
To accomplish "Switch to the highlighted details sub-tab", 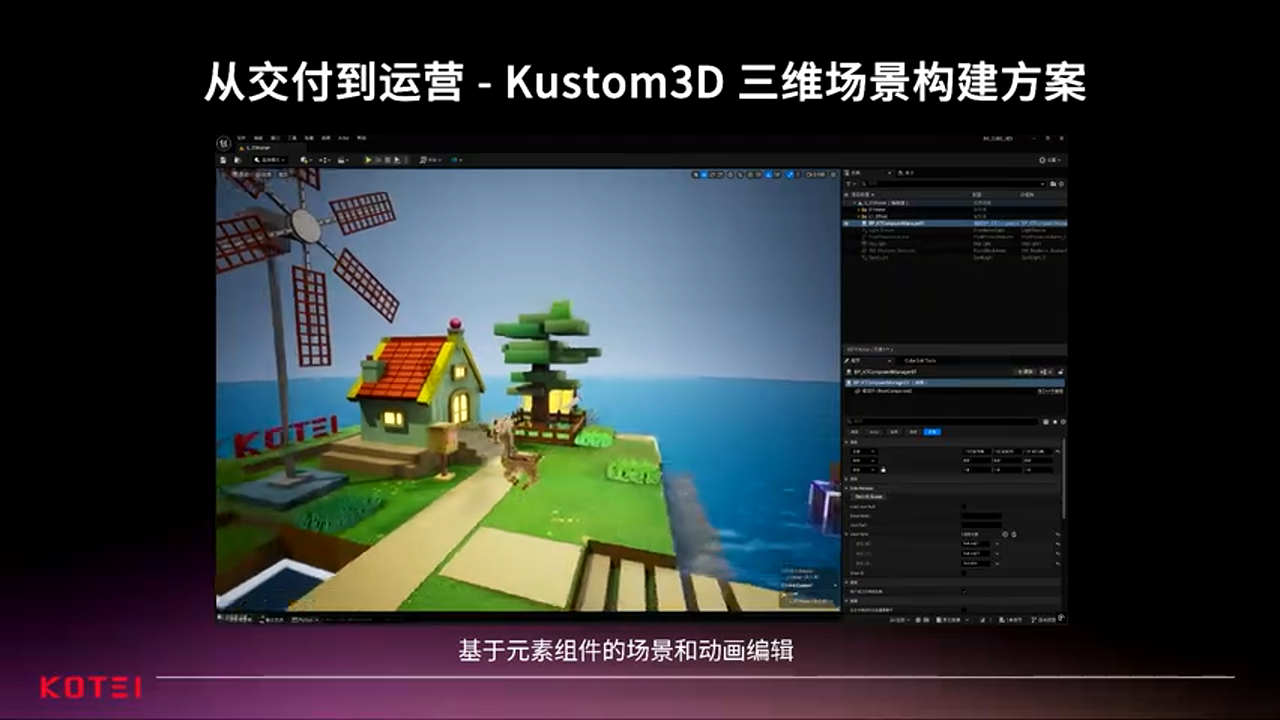I will (x=932, y=432).
